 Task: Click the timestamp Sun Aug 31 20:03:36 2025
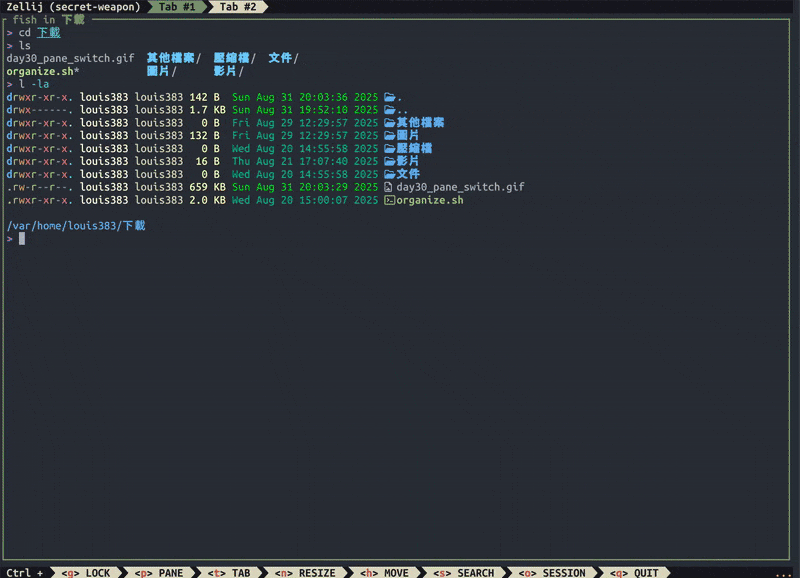tap(305, 97)
